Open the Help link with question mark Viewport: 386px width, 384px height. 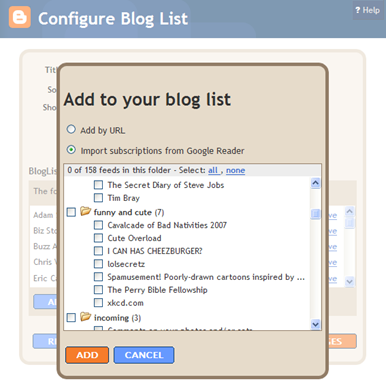click(x=367, y=10)
